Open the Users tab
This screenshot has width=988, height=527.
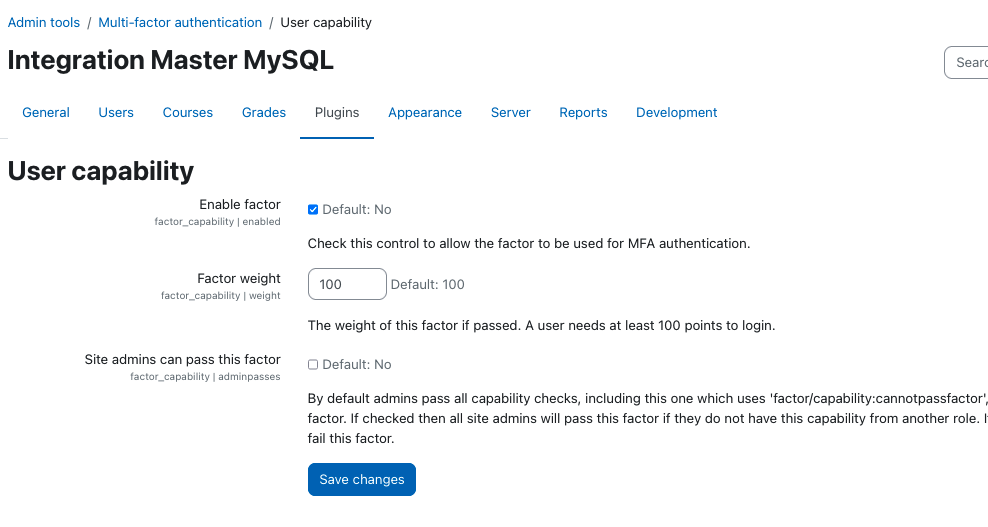pos(116,113)
